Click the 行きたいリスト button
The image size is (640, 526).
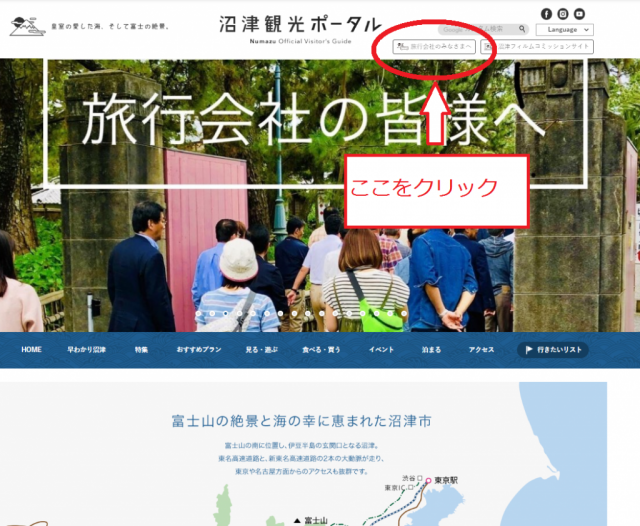click(553, 350)
